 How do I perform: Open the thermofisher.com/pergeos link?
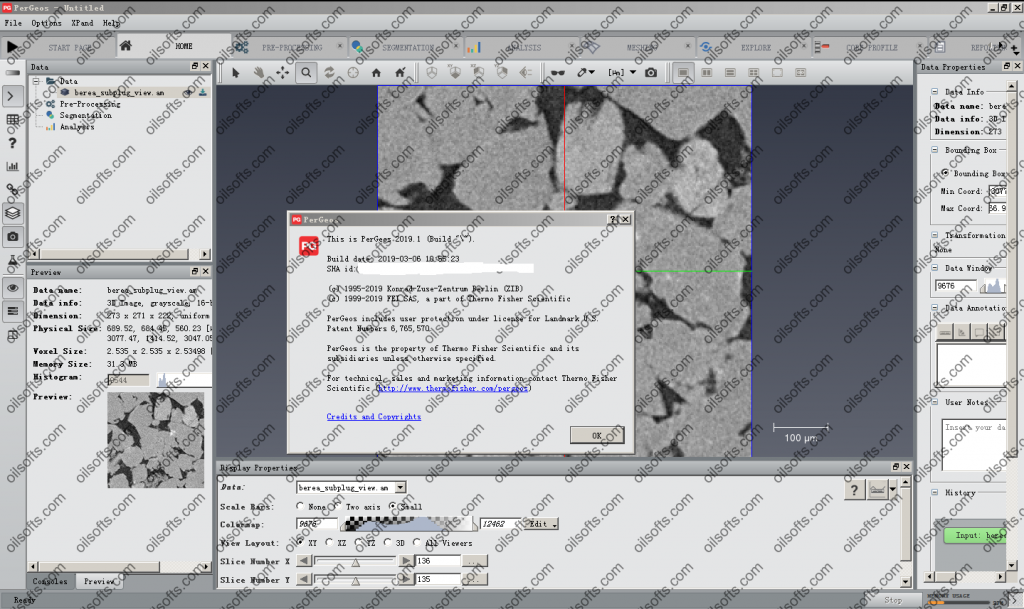(453, 388)
